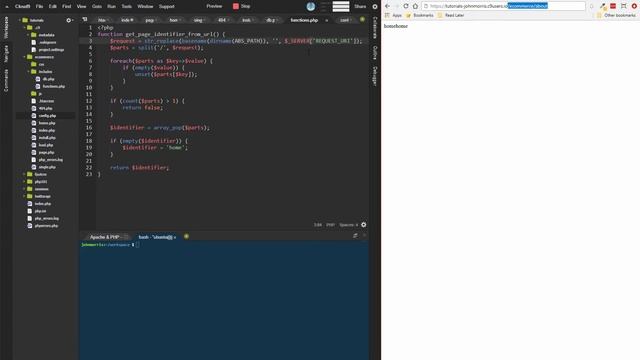The height and width of the screenshot is (360, 640).
Task: Switch to the Commands side panel
Action: click(6, 80)
